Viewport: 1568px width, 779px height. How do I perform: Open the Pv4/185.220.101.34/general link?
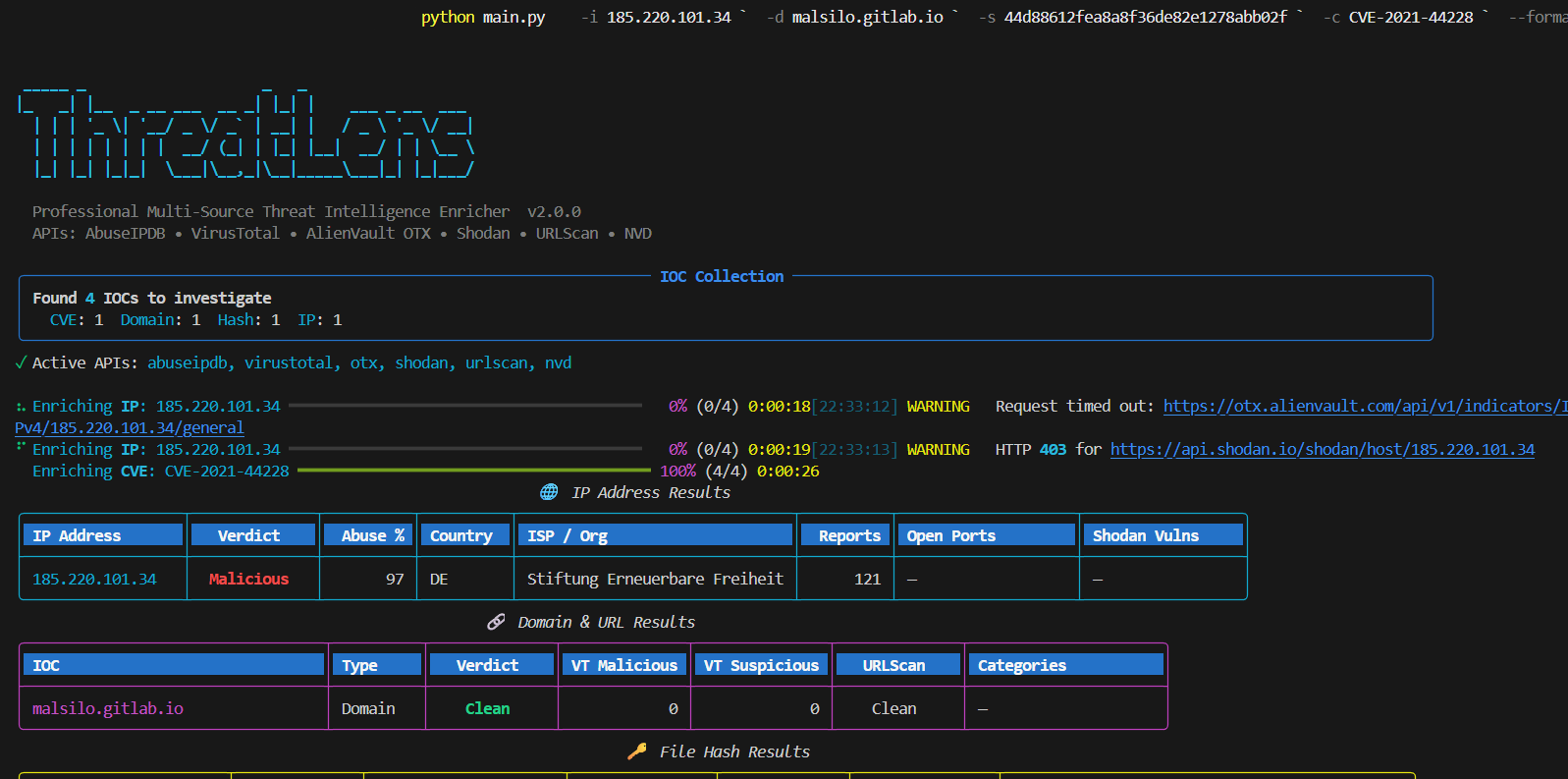pos(130,427)
